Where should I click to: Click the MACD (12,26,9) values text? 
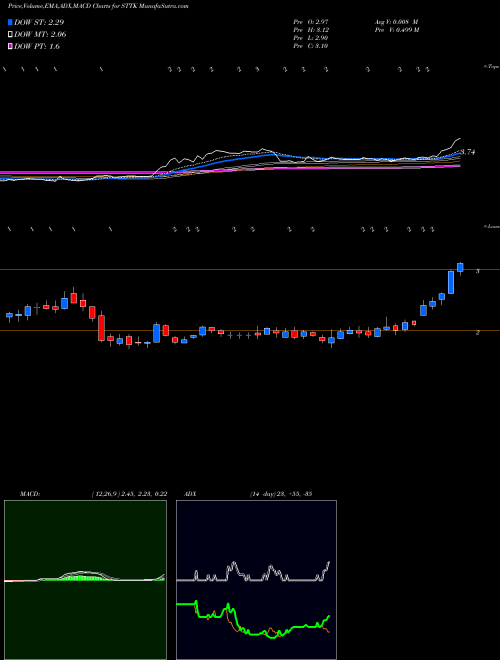129,494
